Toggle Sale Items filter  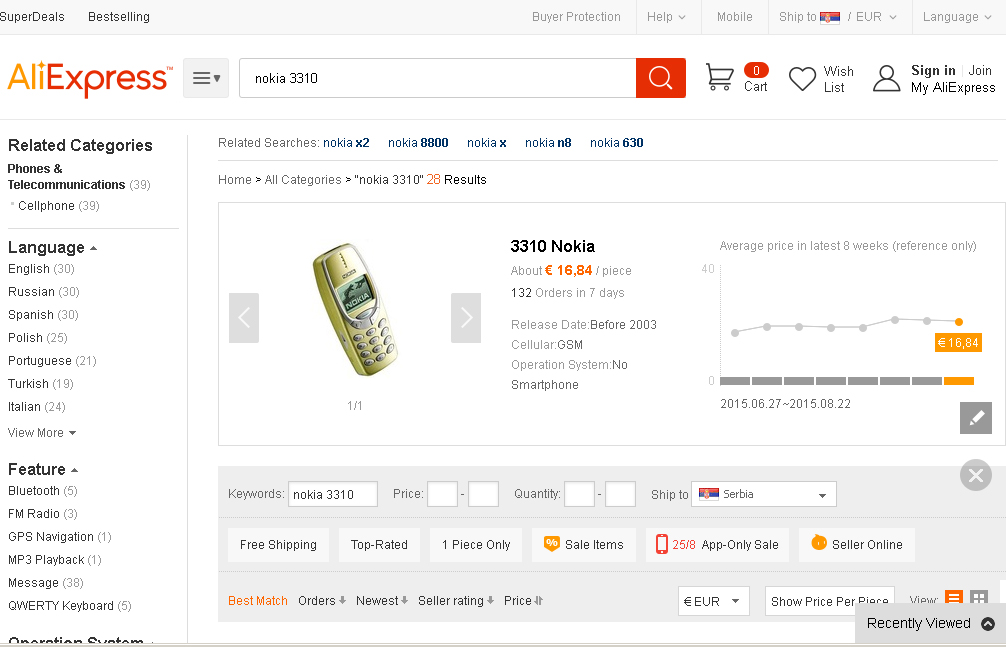pyautogui.click(x=584, y=545)
